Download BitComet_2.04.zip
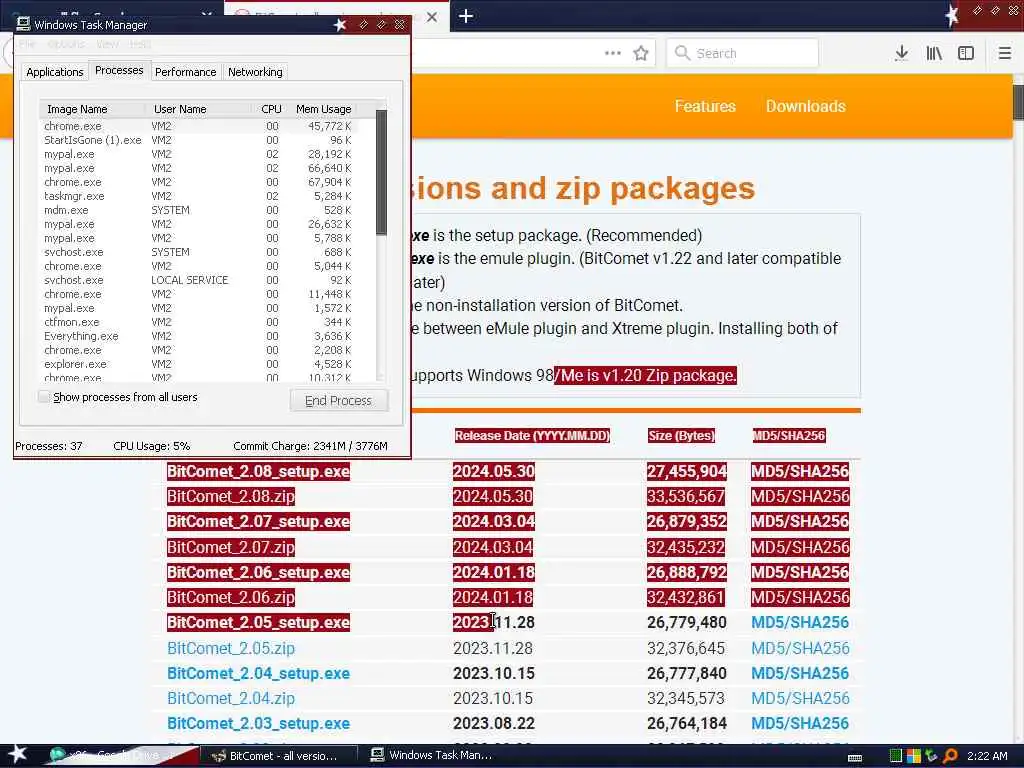1024x768 pixels. click(x=231, y=698)
